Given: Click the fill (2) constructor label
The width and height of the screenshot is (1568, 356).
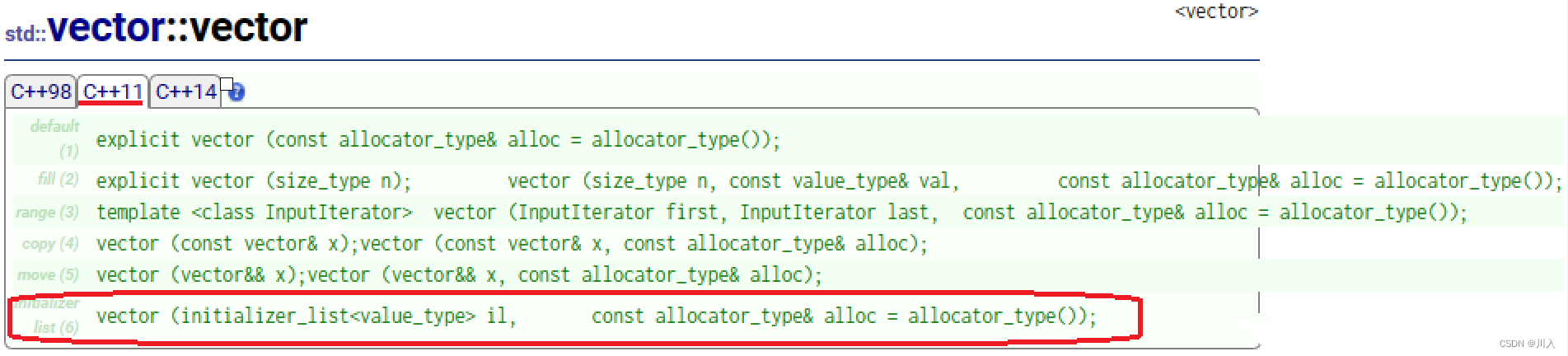Looking at the screenshot, I should (x=58, y=179).
